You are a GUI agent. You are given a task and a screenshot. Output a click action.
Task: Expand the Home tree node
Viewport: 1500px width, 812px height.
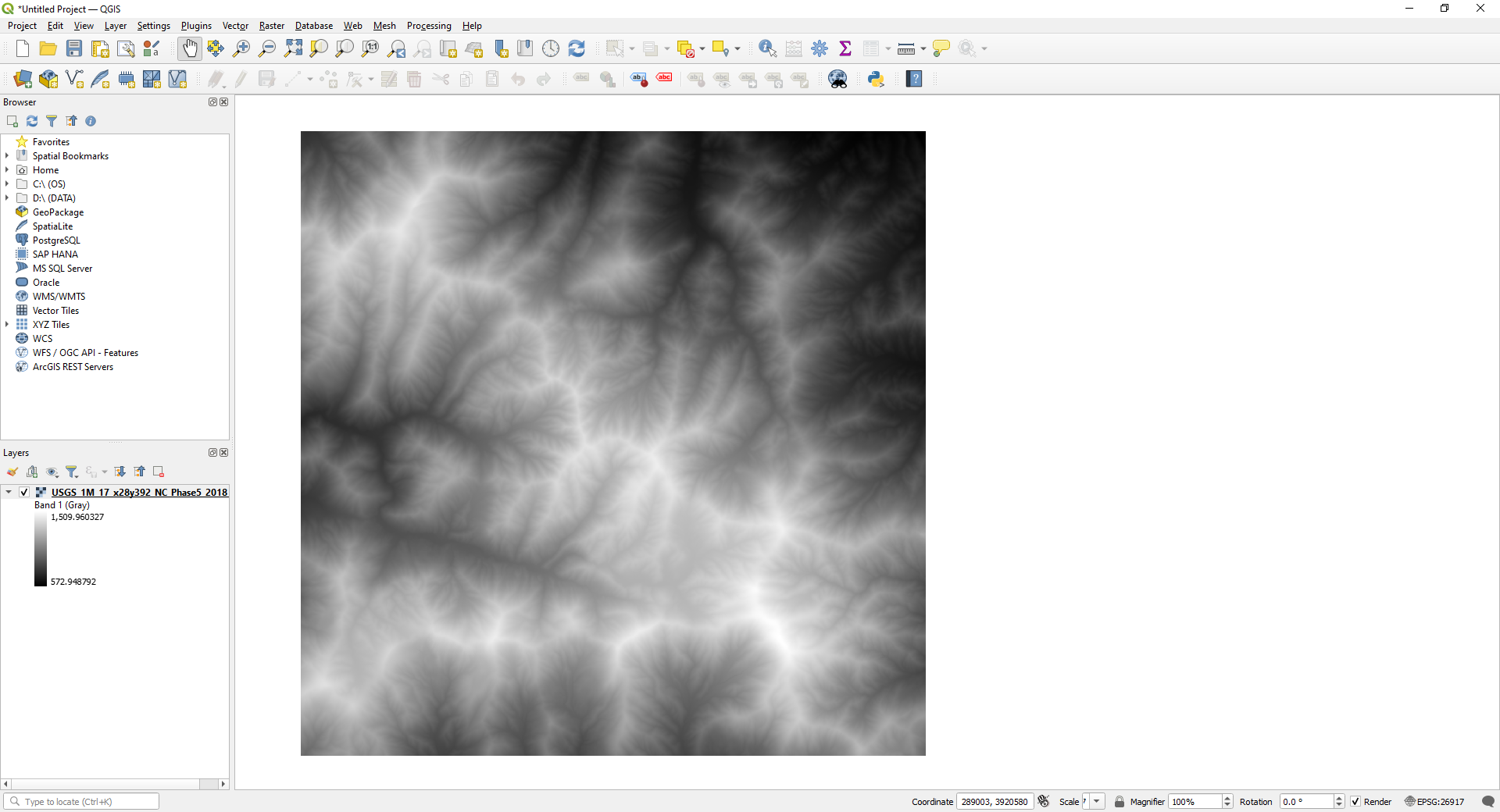(x=7, y=169)
